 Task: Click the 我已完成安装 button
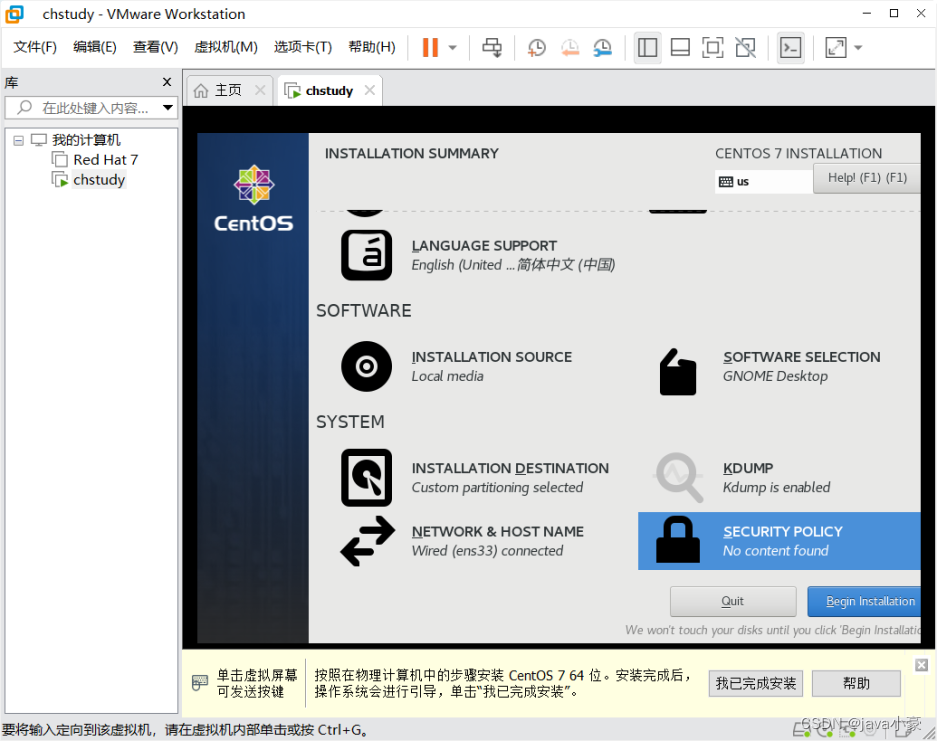756,683
